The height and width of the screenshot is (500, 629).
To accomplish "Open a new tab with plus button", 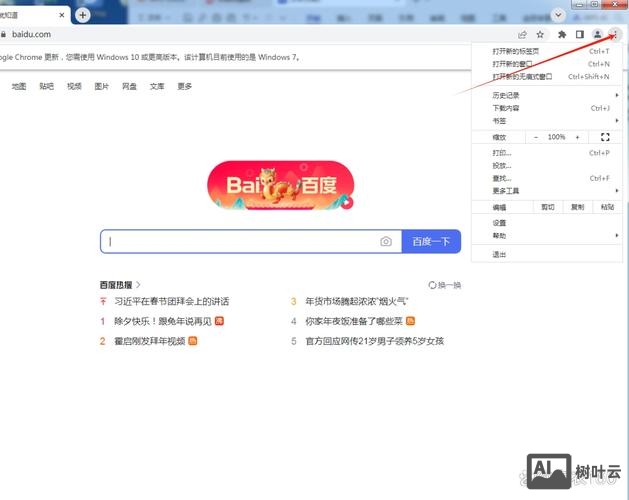I will pyautogui.click(x=83, y=15).
